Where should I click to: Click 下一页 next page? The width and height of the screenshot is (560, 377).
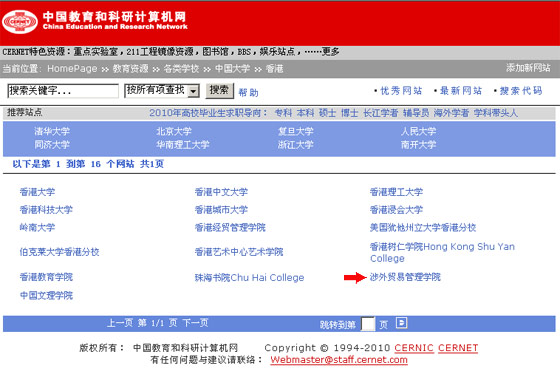click(x=195, y=323)
